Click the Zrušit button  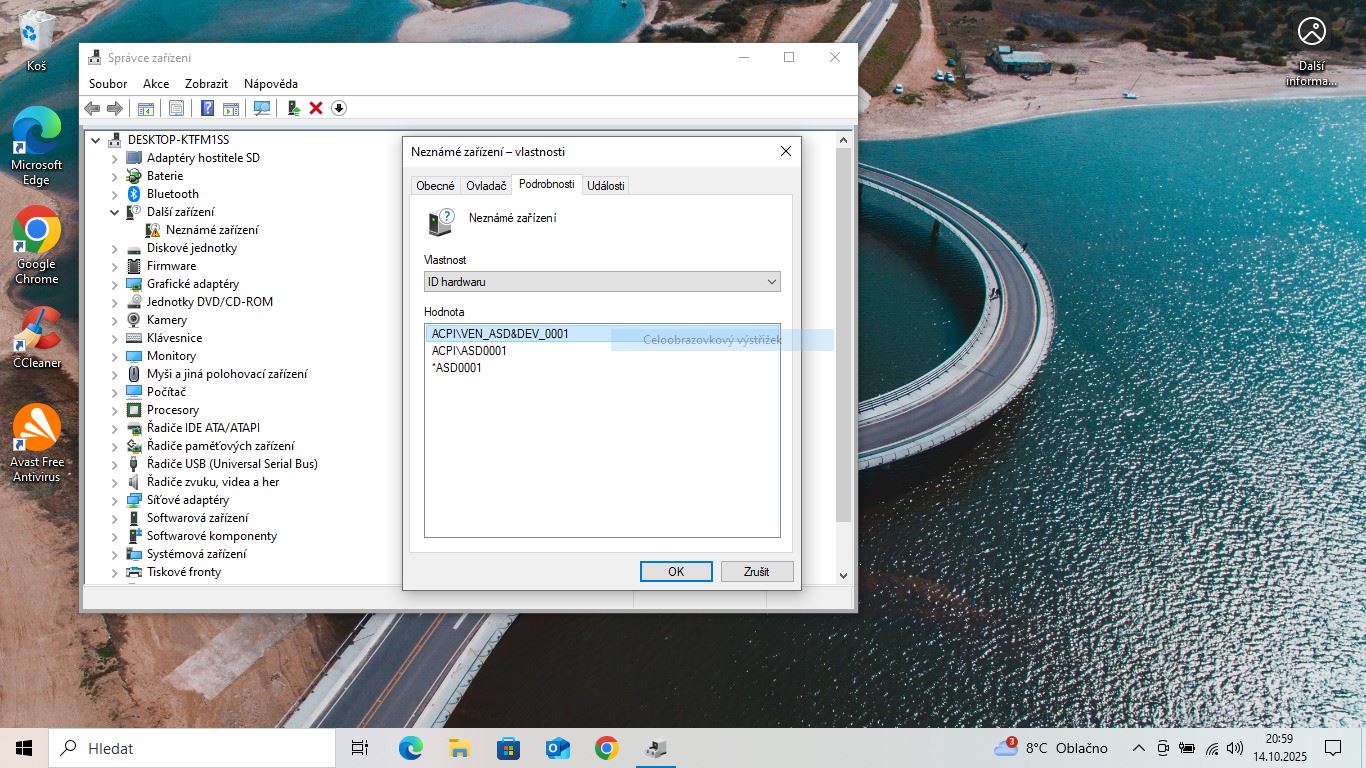pos(757,572)
